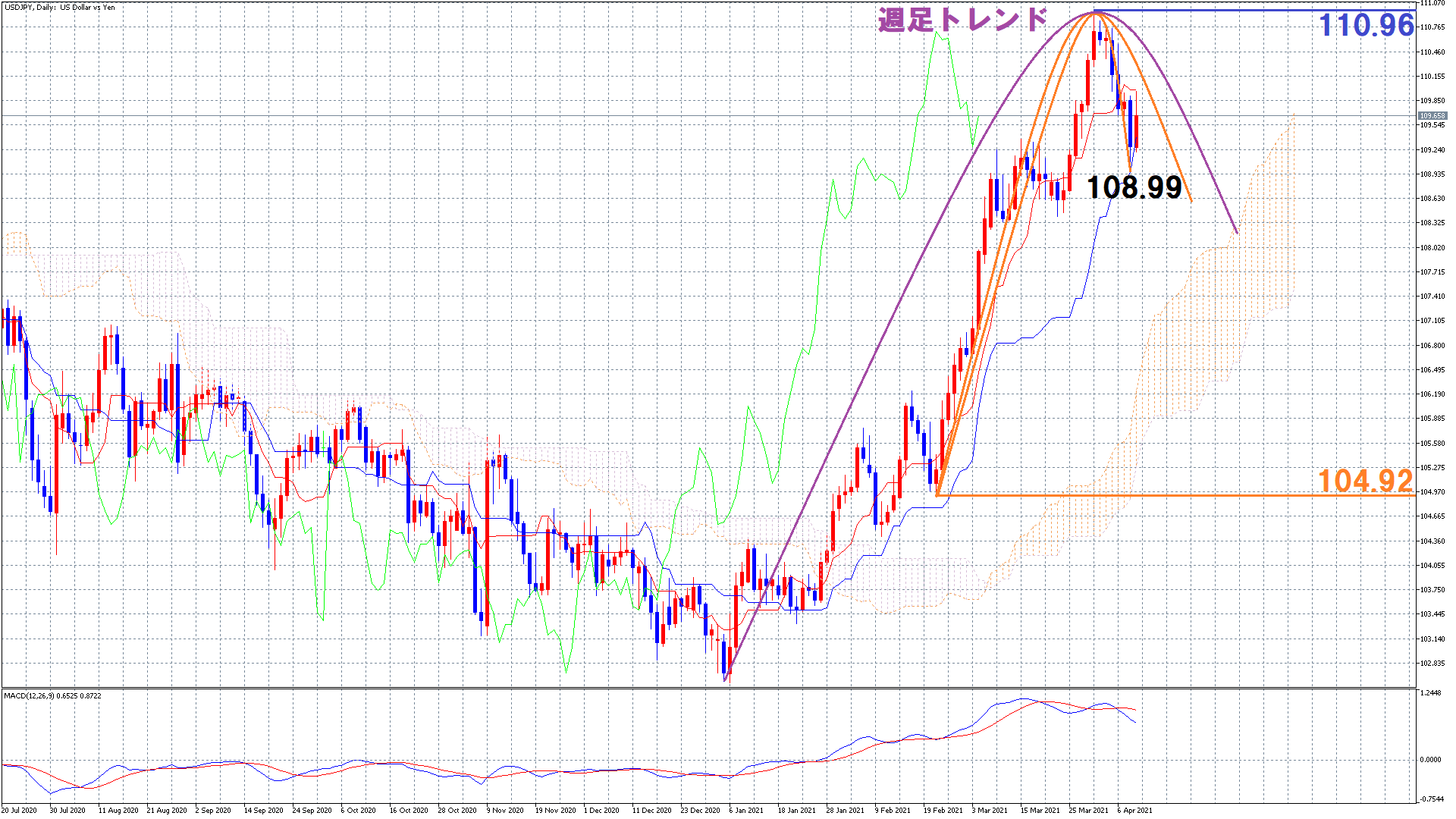Click the 108.020 price axis label
The height and width of the screenshot is (819, 1456).
(1432, 247)
